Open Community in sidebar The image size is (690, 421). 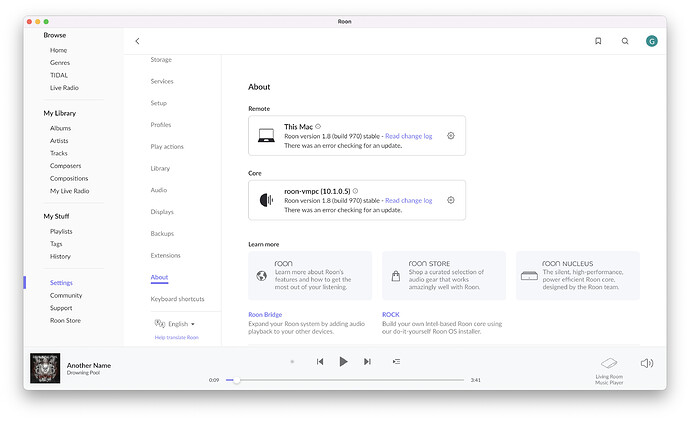pyautogui.click(x=66, y=295)
